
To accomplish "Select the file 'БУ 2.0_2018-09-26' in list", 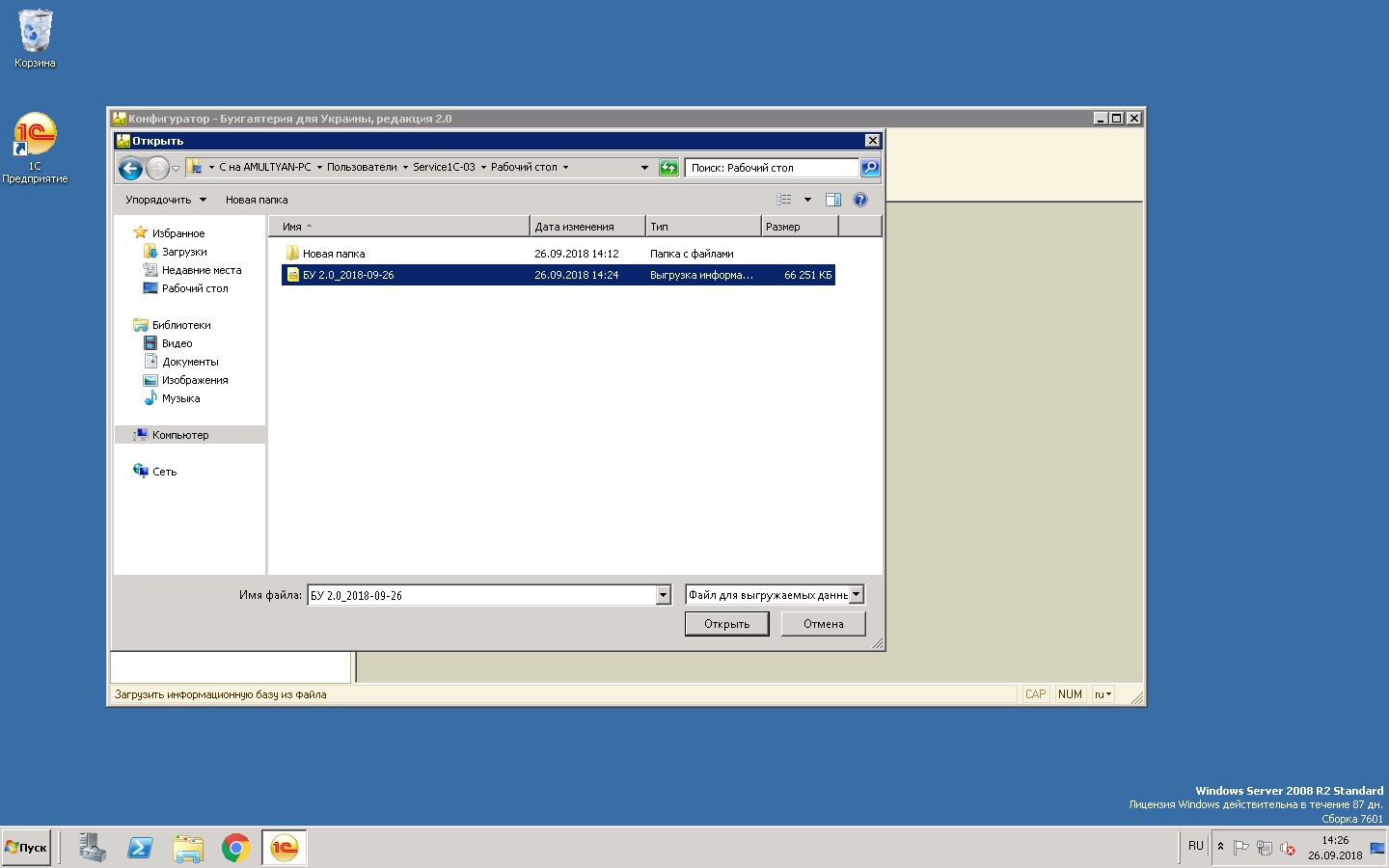I will 348,275.
